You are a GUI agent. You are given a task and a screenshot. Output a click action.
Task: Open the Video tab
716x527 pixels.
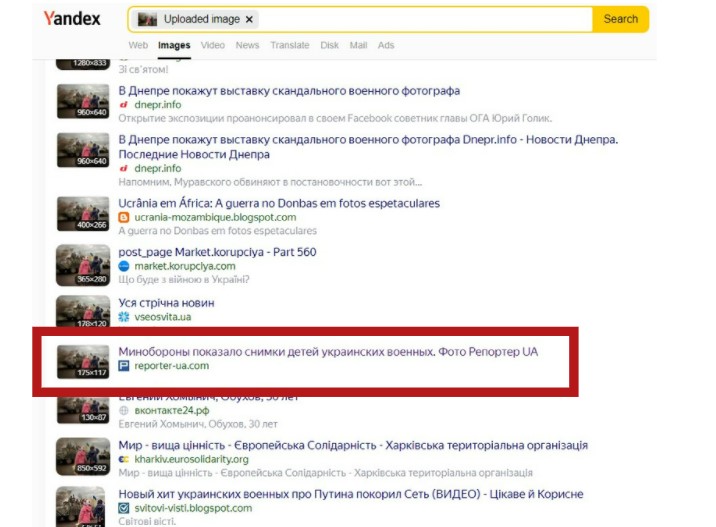[213, 45]
